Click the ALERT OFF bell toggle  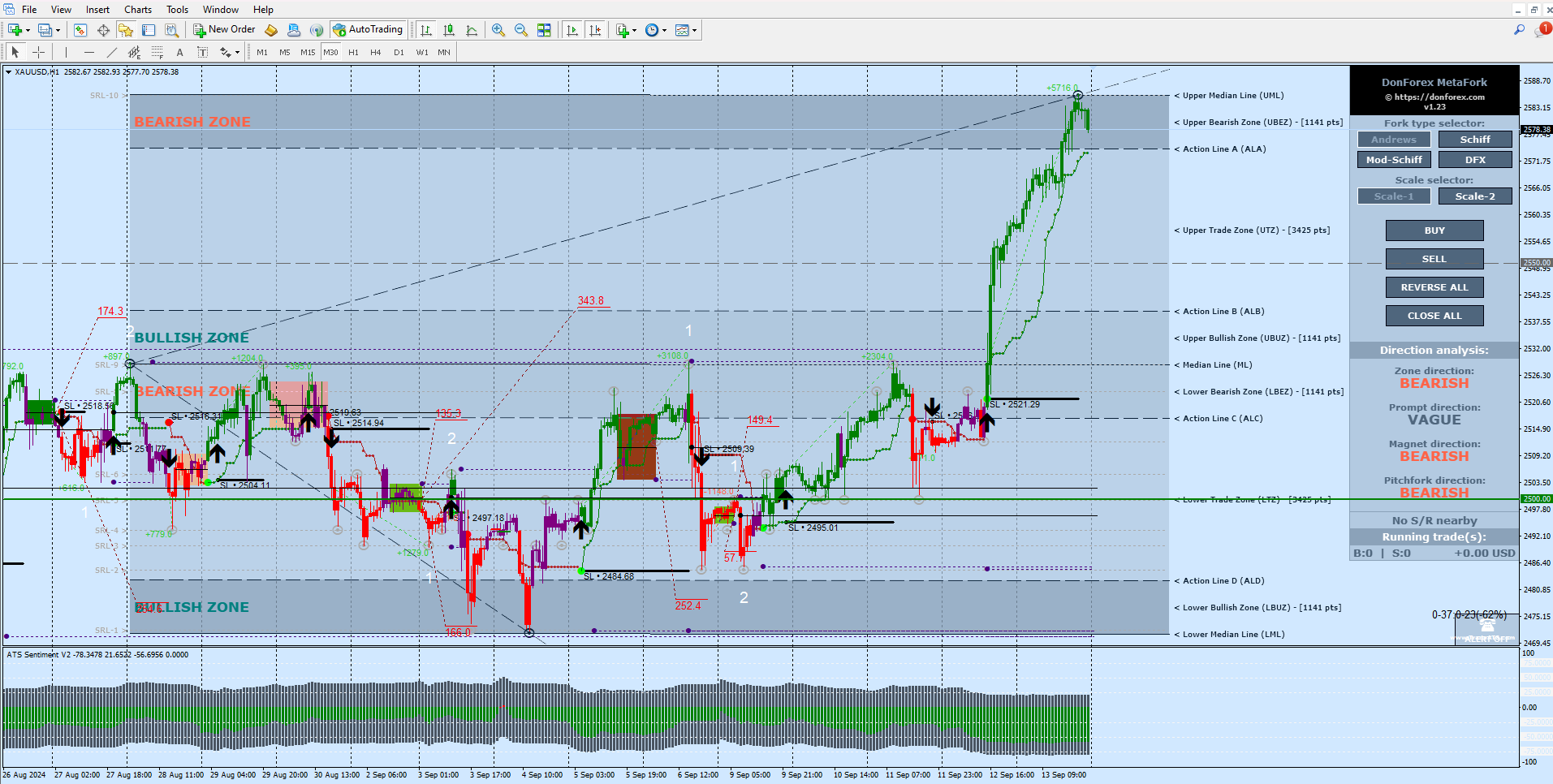point(1487,631)
